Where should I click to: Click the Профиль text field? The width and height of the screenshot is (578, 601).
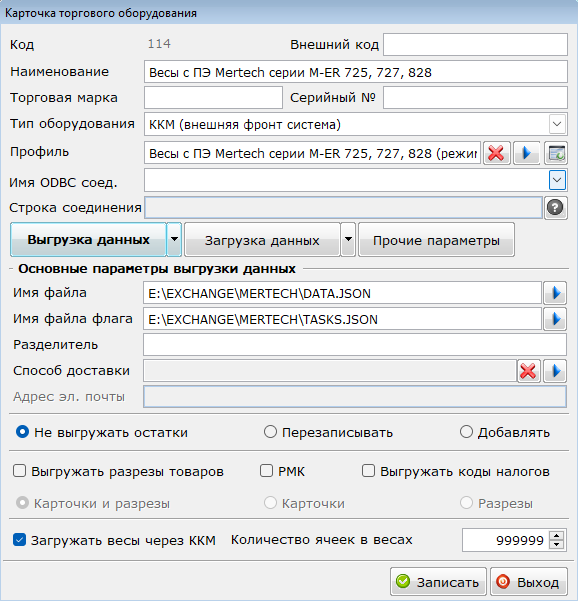[x=312, y=153]
